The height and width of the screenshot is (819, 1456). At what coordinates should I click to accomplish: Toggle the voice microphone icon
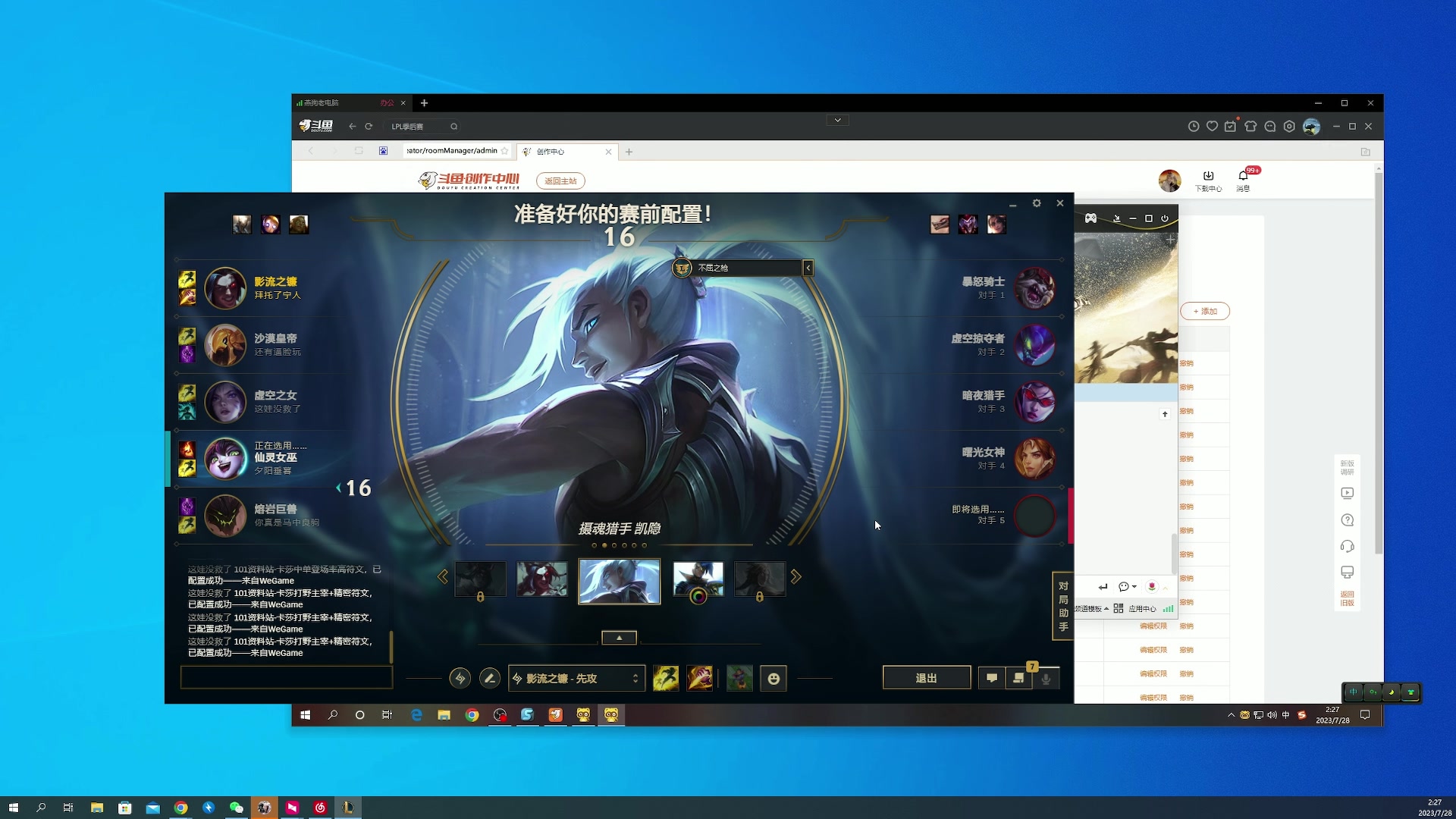click(x=1047, y=679)
